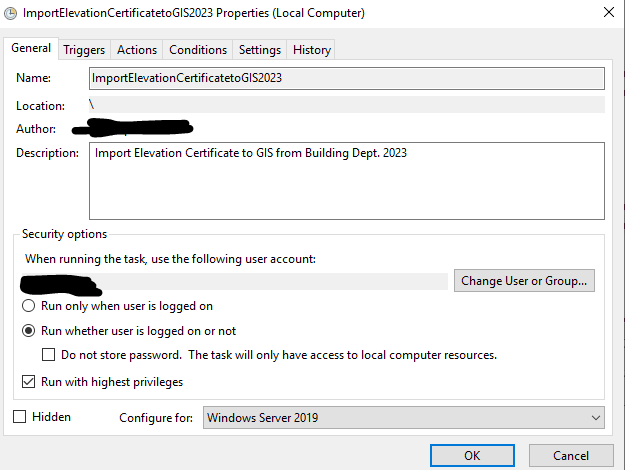Image resolution: width=625 pixels, height=470 pixels.
Task: Uncheck Run with highest privileges
Action: [30, 382]
